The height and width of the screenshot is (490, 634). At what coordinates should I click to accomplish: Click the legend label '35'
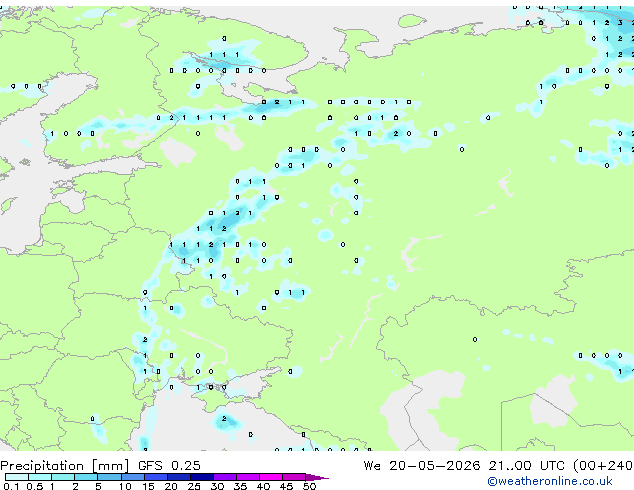(240, 486)
